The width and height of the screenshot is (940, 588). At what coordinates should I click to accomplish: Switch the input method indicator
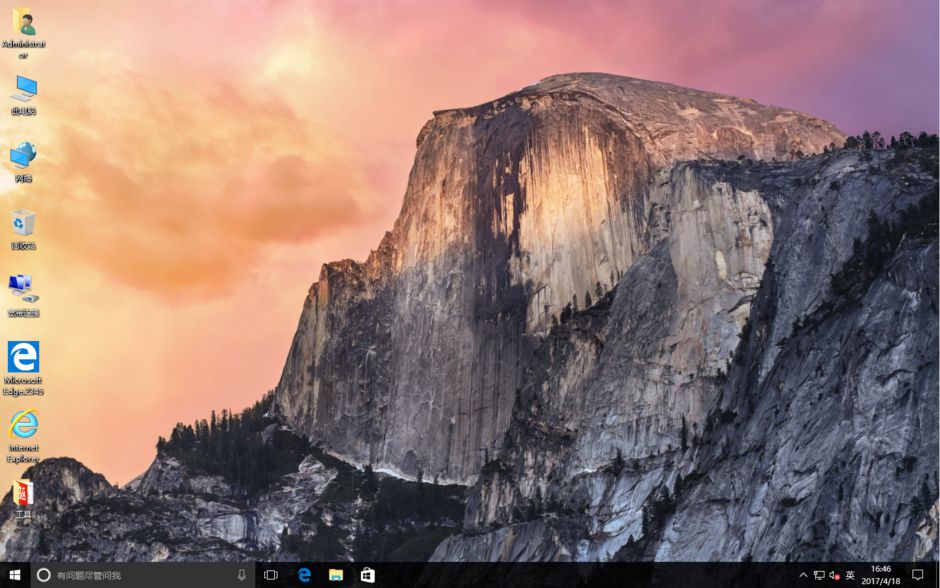click(x=850, y=575)
